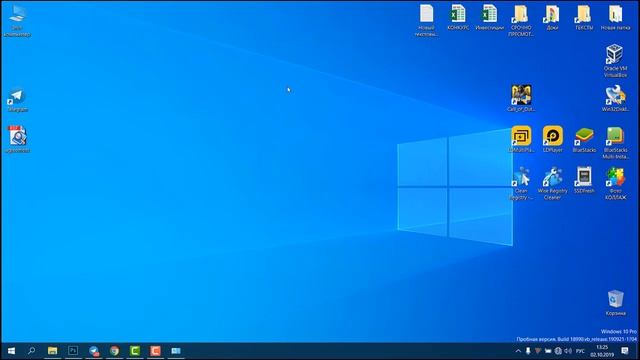Open the clock and date flyout
The width and height of the screenshot is (640, 360).
602,351
